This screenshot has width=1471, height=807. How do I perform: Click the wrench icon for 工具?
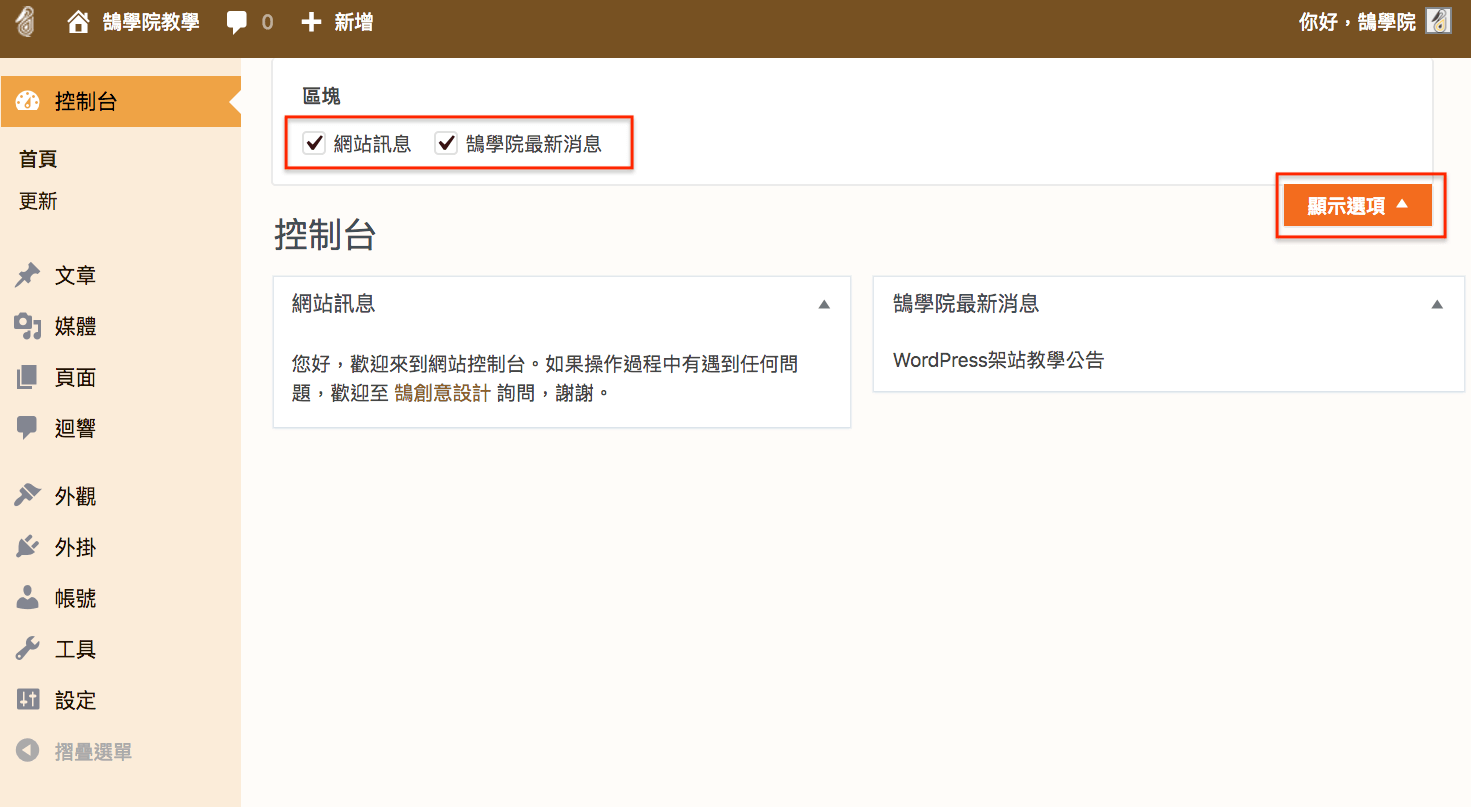28,649
